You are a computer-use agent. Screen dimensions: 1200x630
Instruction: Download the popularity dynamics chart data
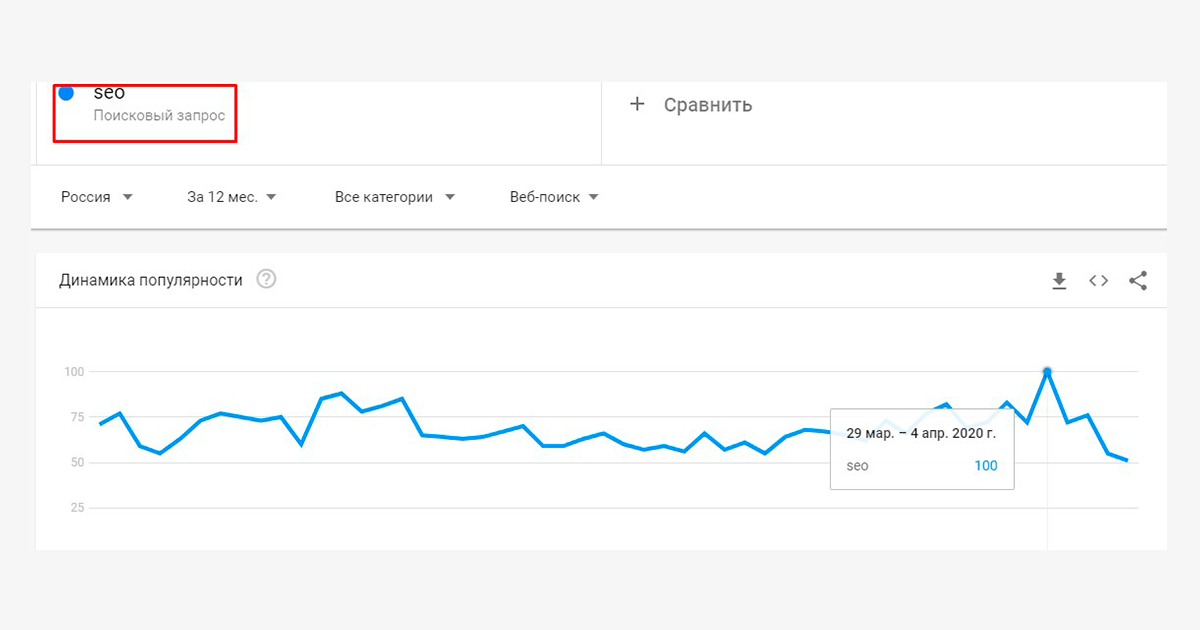point(1059,281)
